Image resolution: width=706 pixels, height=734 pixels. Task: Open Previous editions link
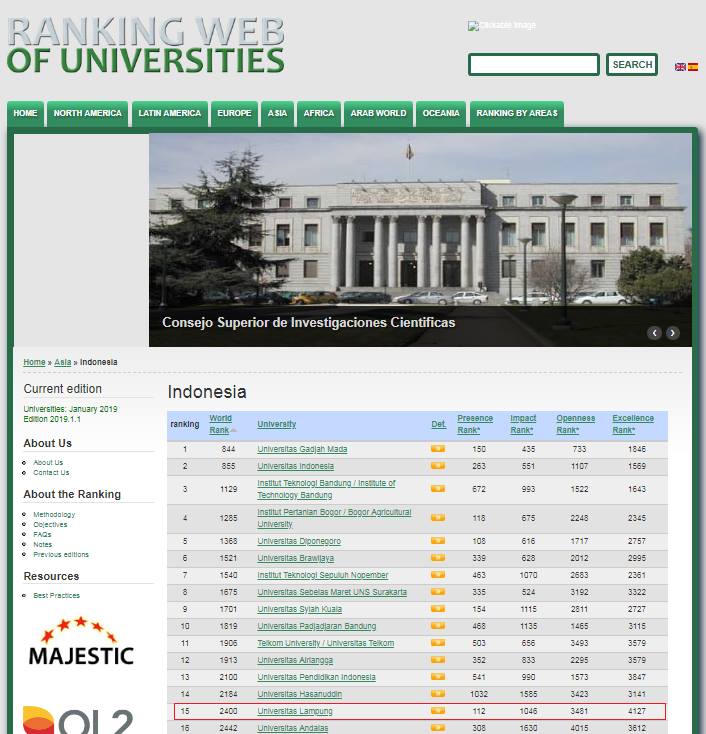[x=61, y=554]
